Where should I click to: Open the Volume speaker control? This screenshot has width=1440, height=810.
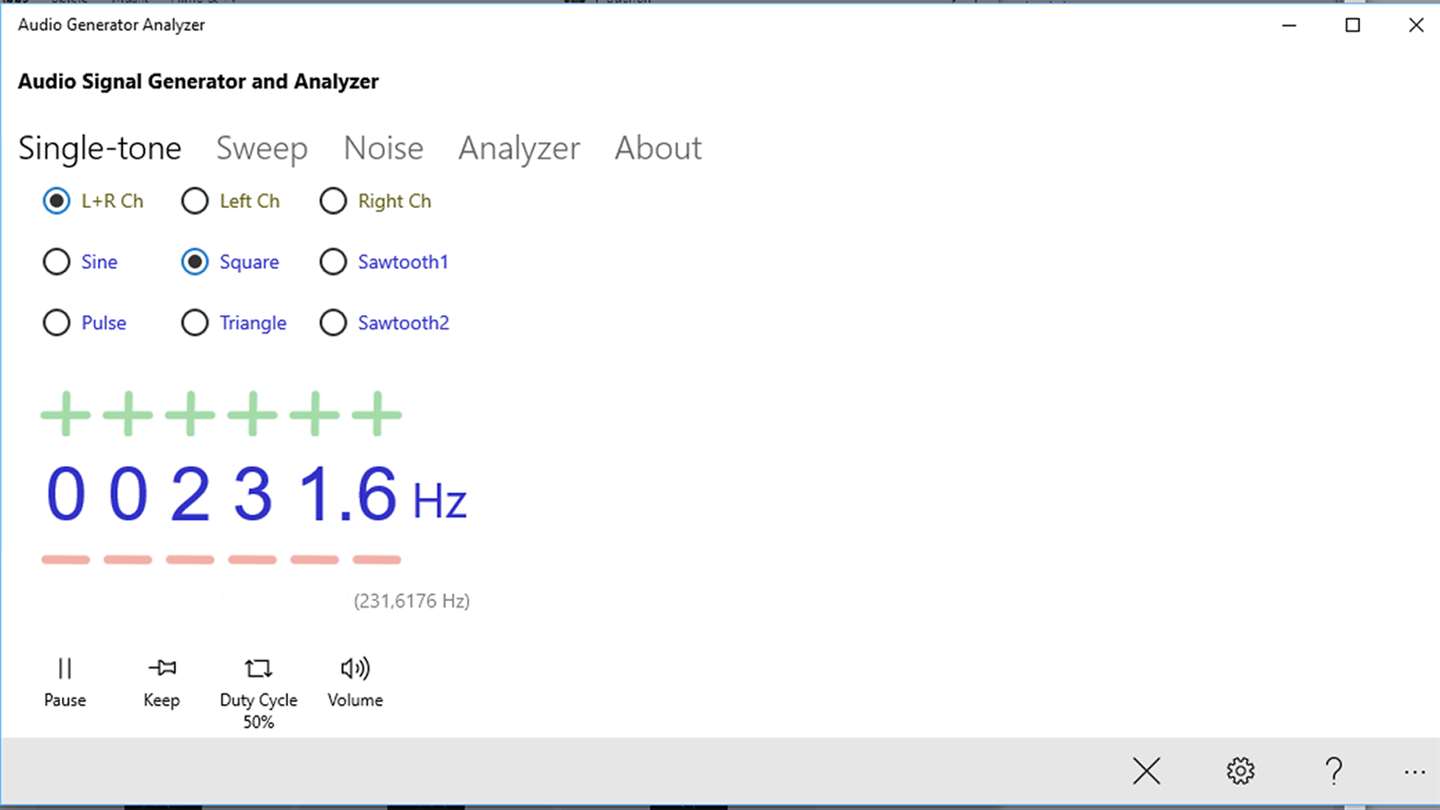click(x=355, y=682)
